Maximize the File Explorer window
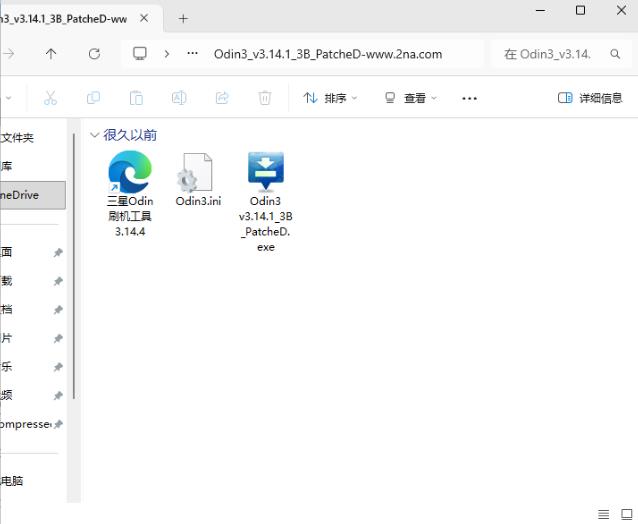Image resolution: width=638 pixels, height=524 pixels. click(581, 10)
